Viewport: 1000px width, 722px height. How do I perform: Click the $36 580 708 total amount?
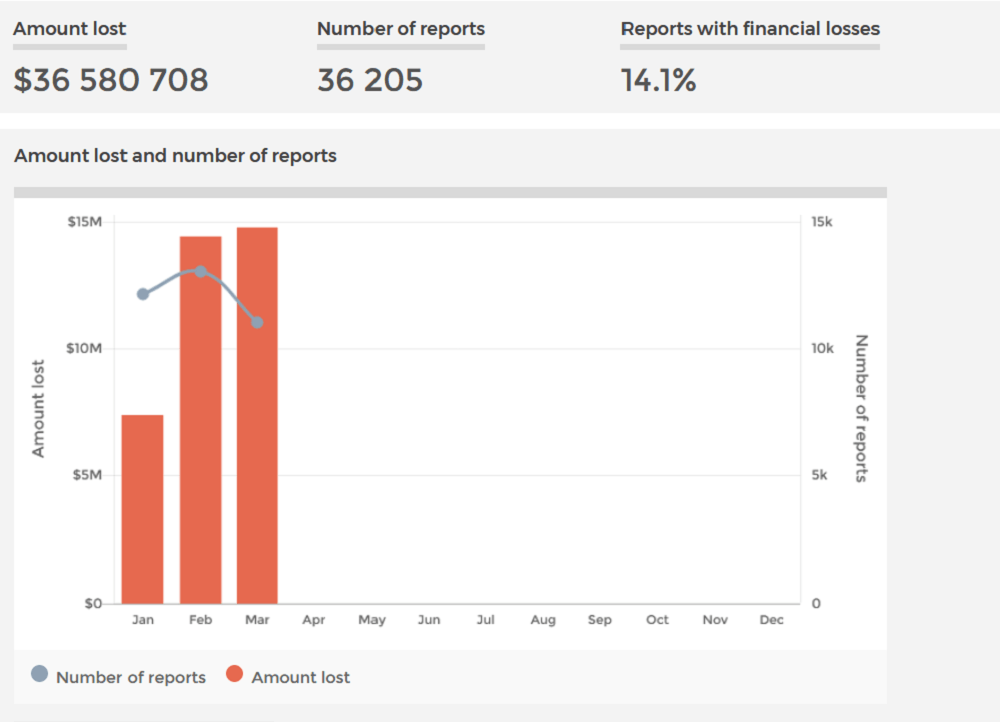coord(111,80)
